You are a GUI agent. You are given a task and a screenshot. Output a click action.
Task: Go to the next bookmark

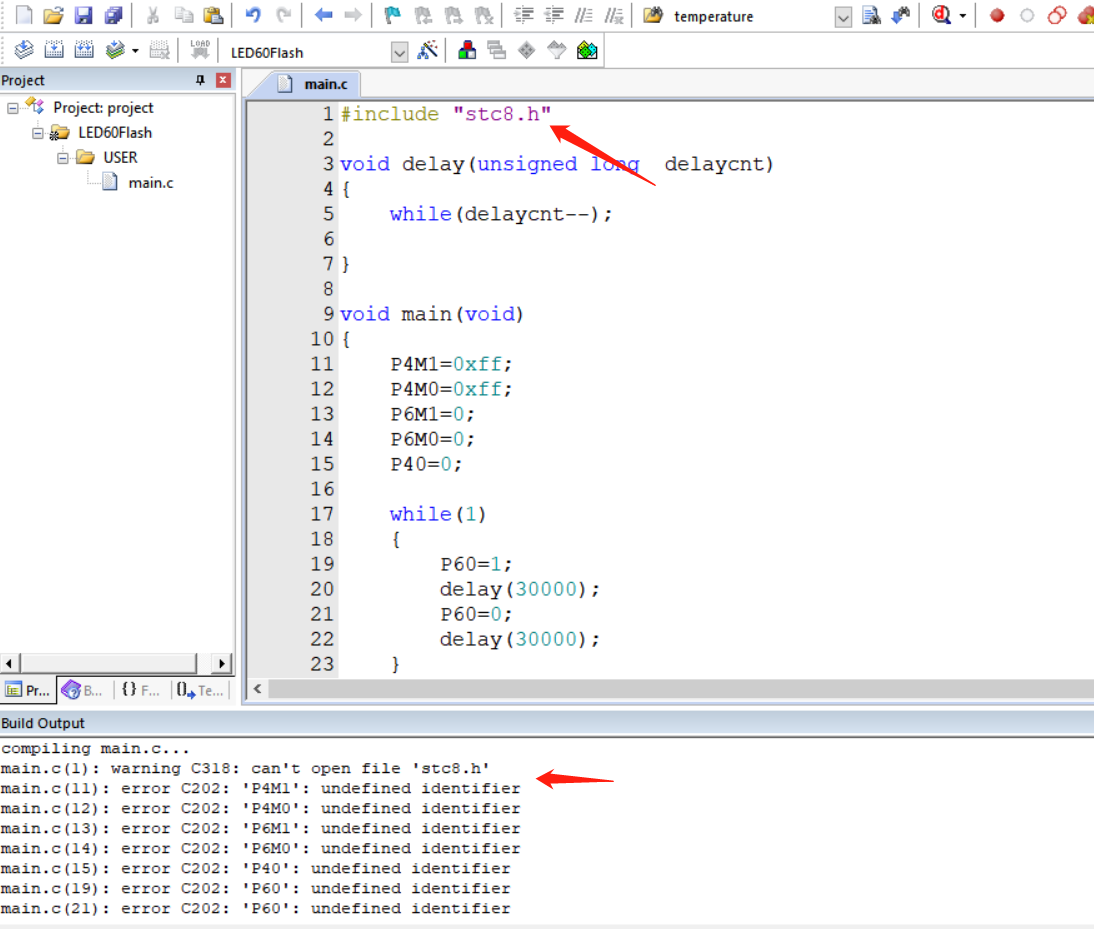coord(453,15)
